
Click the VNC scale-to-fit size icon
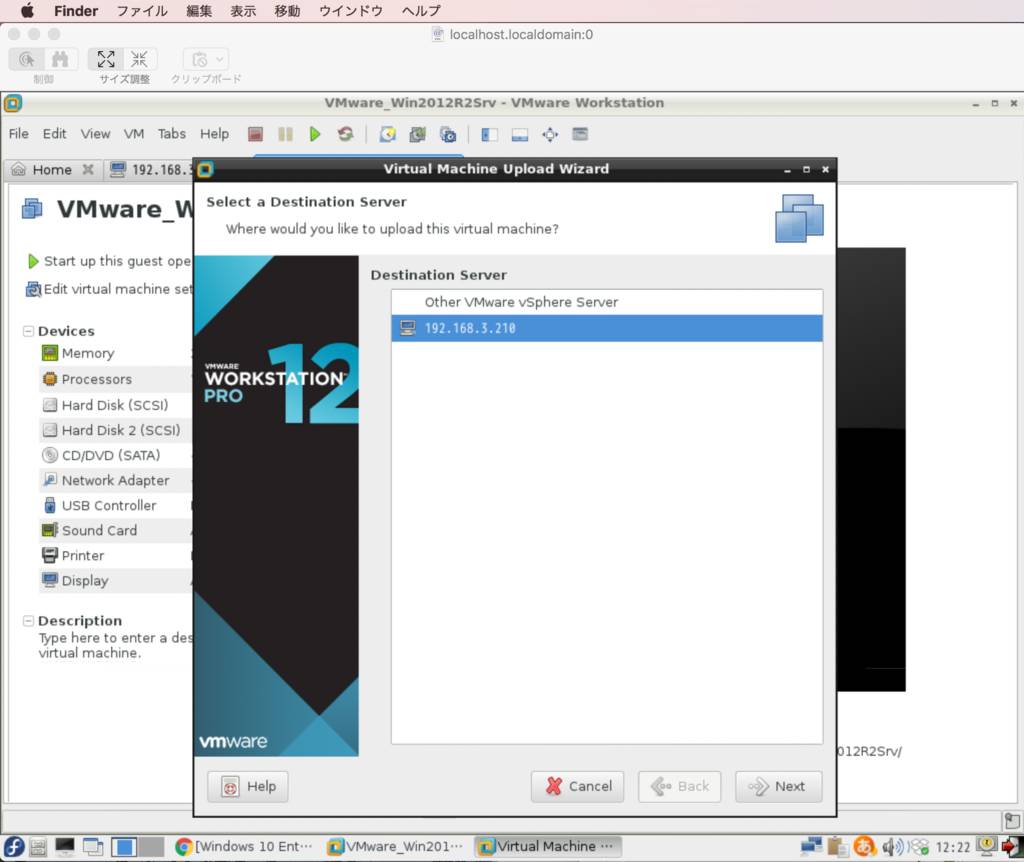[x=106, y=59]
